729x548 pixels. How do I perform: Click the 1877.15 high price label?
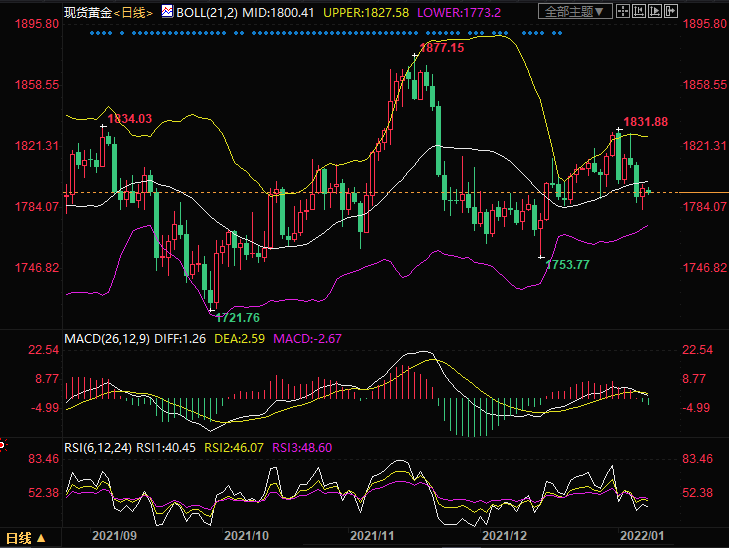click(x=442, y=48)
